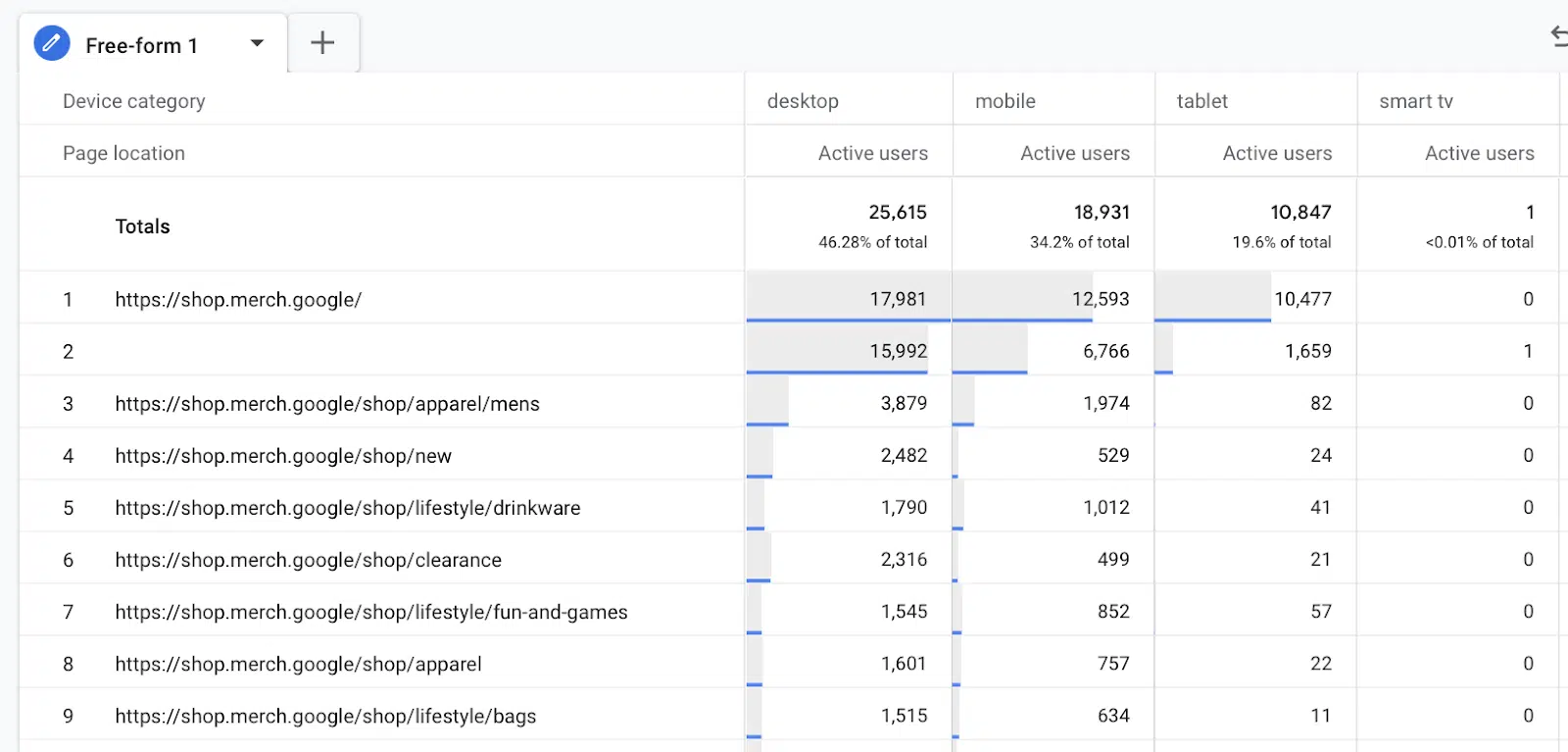
Task: Click mobile value 1,012
Action: 1106,507
